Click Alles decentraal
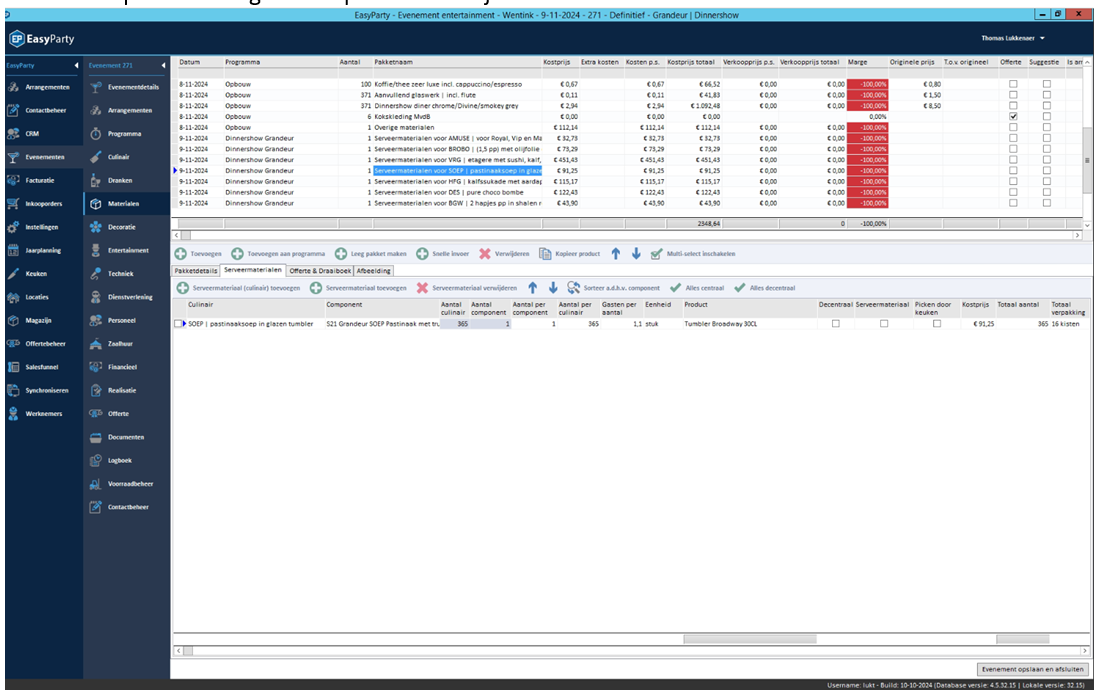 pos(765,288)
